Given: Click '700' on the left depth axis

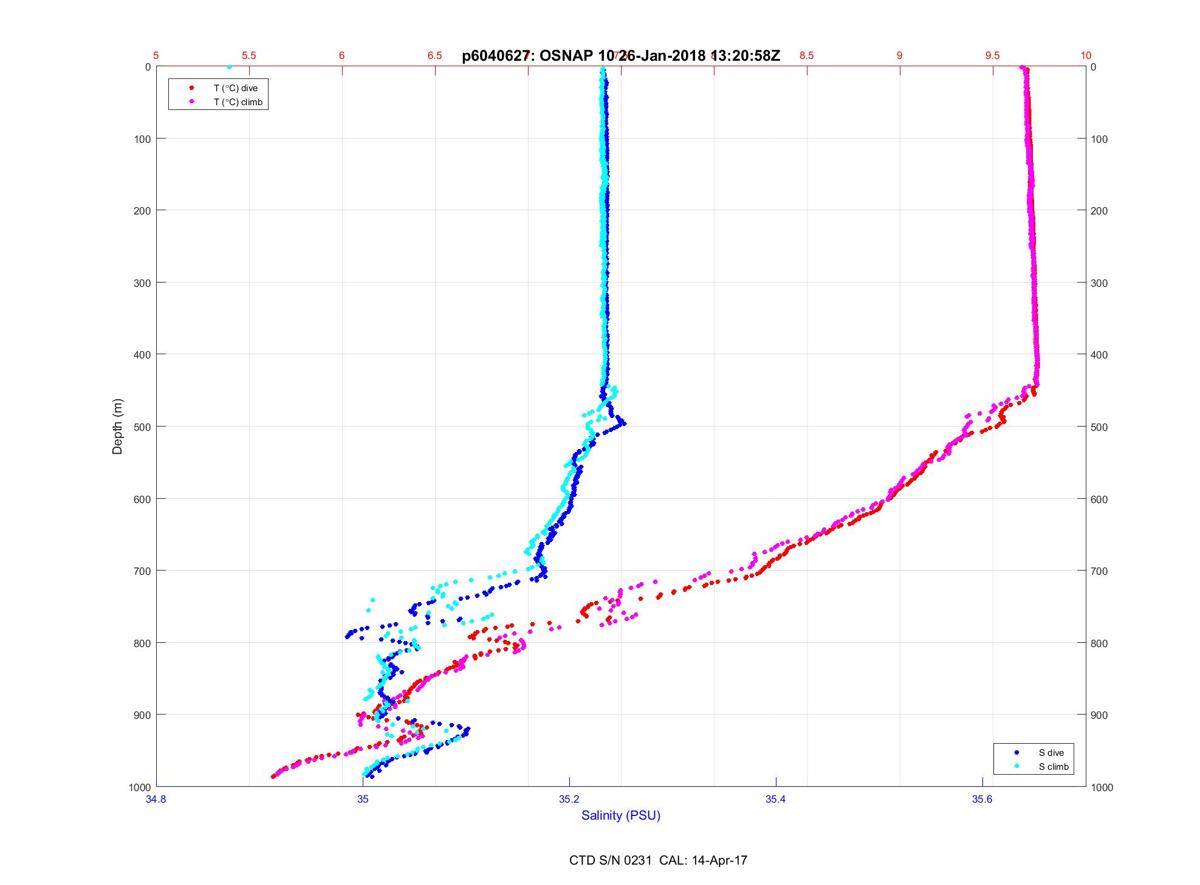Looking at the screenshot, I should point(141,571).
